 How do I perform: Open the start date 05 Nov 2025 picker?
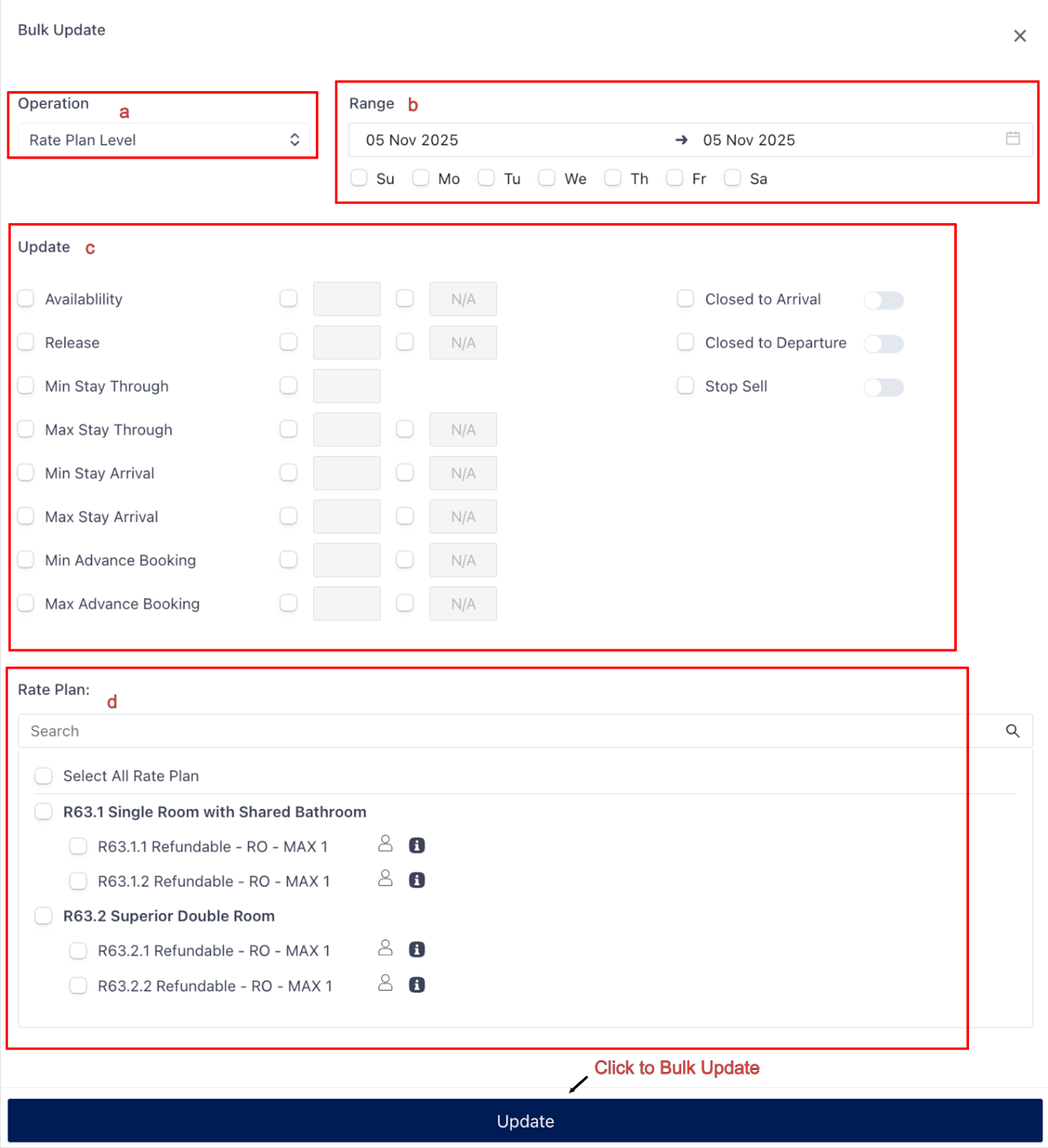tap(412, 140)
